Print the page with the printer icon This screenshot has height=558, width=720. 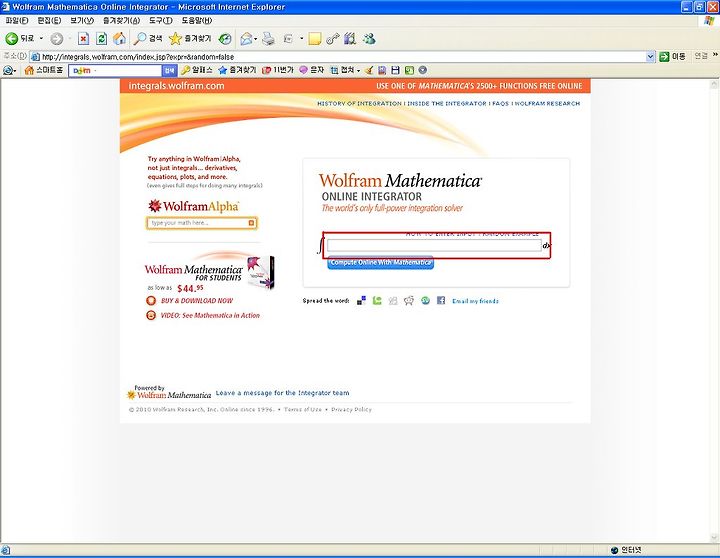coord(269,39)
